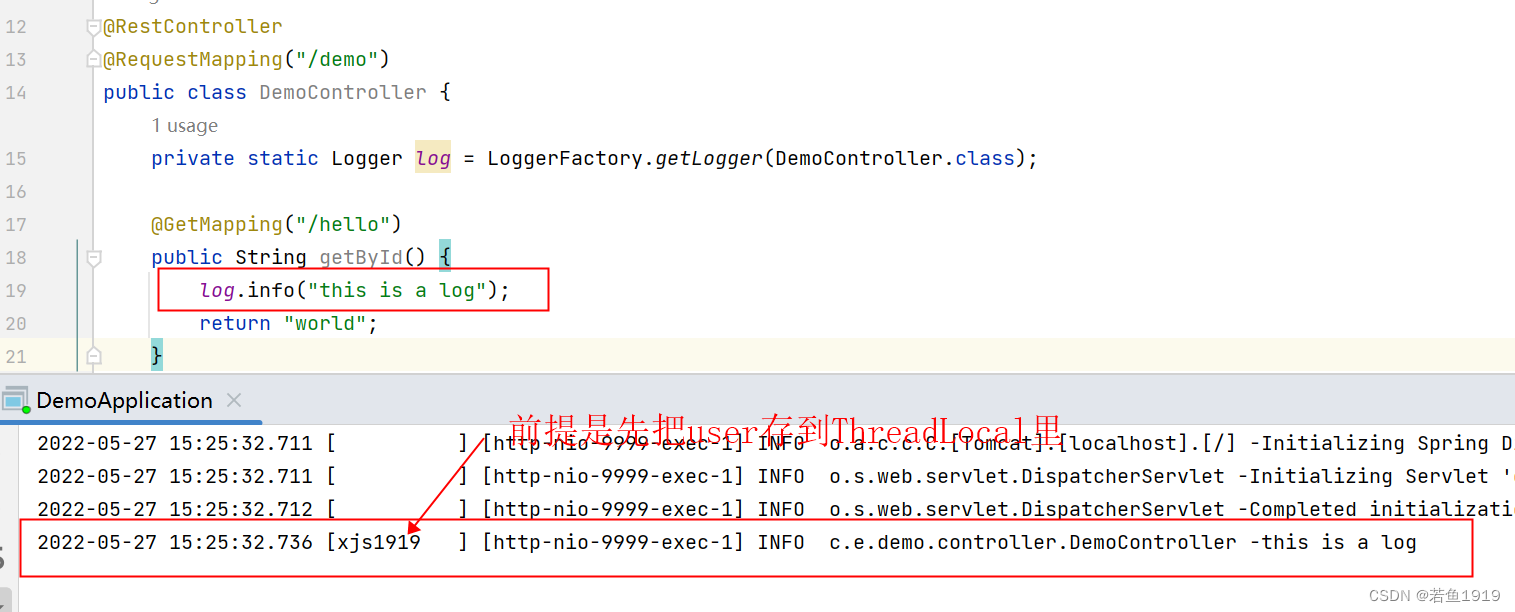Click the 'Initializing Spring' console log message
Viewport: 1515px width, 612px height.
[x=1381, y=444]
